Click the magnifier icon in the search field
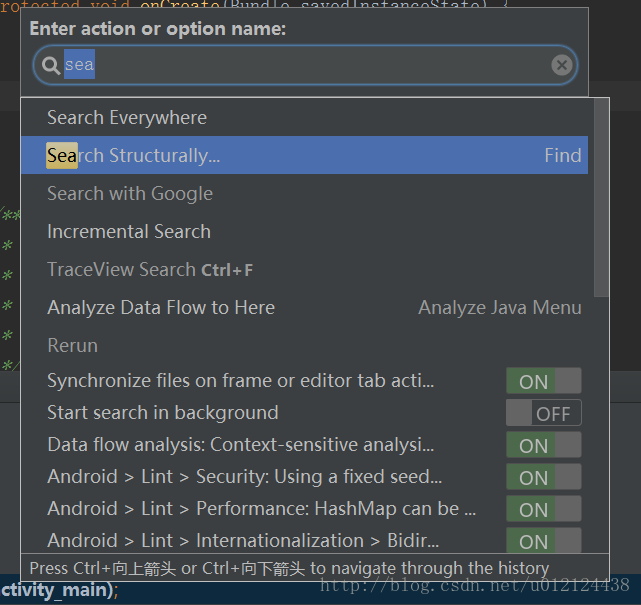641x605 pixels. [x=51, y=65]
